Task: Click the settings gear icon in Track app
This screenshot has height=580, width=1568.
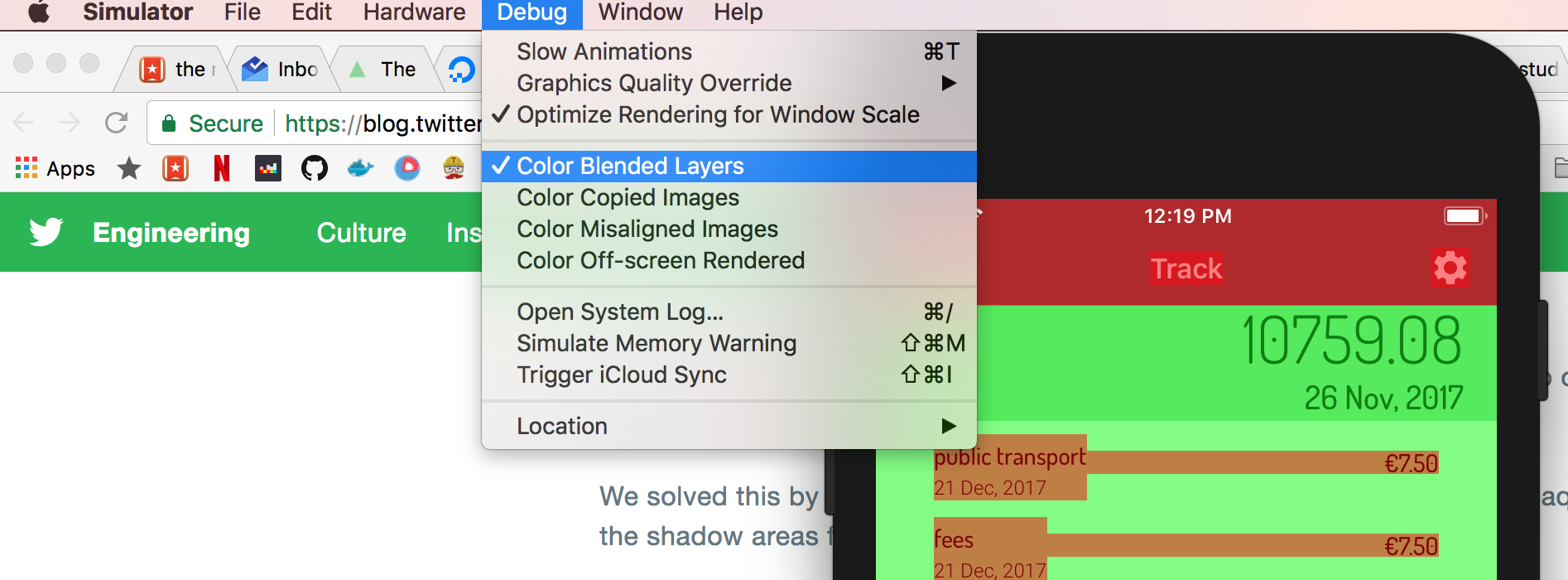Action: tap(1450, 268)
